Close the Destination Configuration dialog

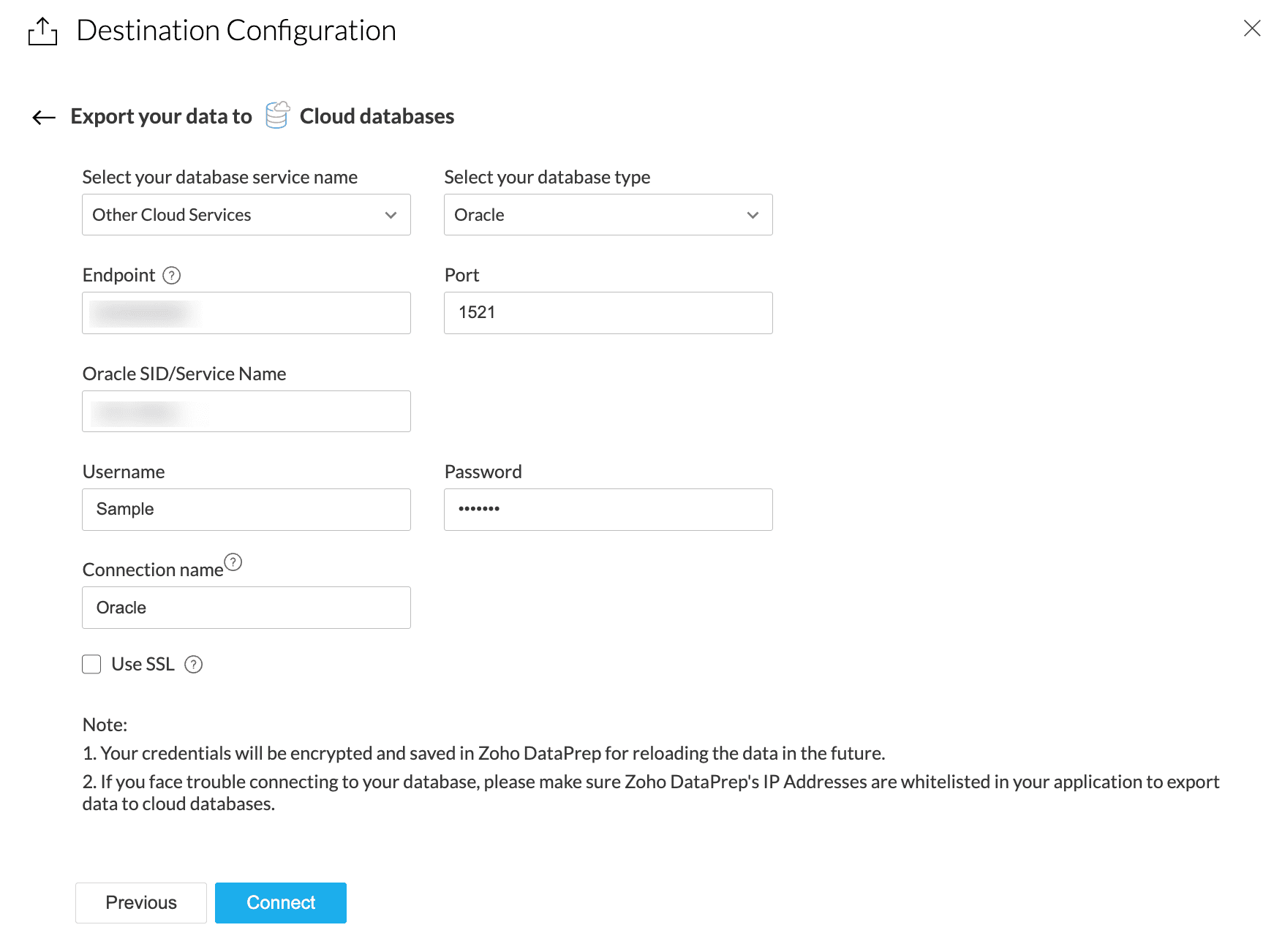(1251, 29)
